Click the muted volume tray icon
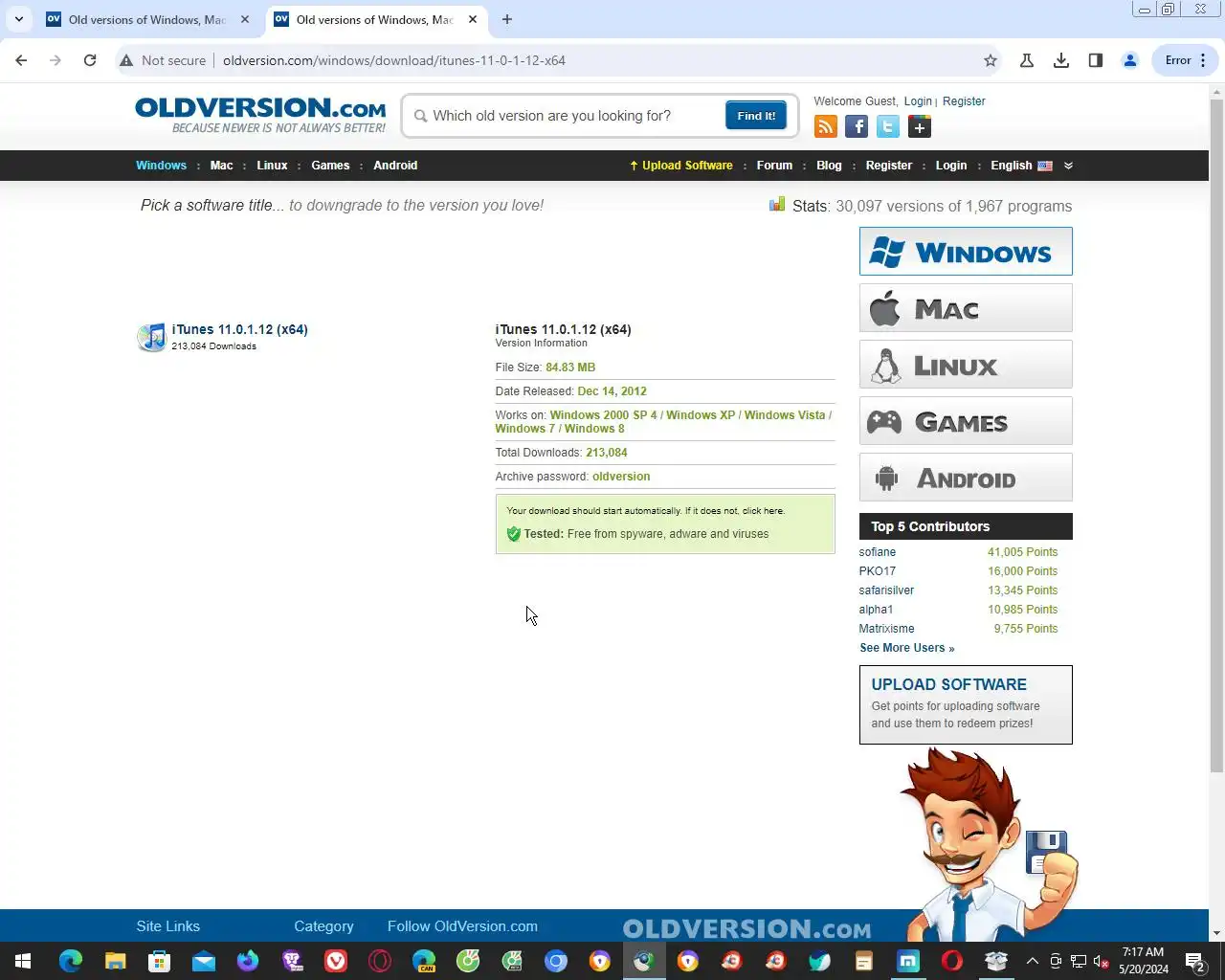The image size is (1225, 980). tap(1101, 961)
